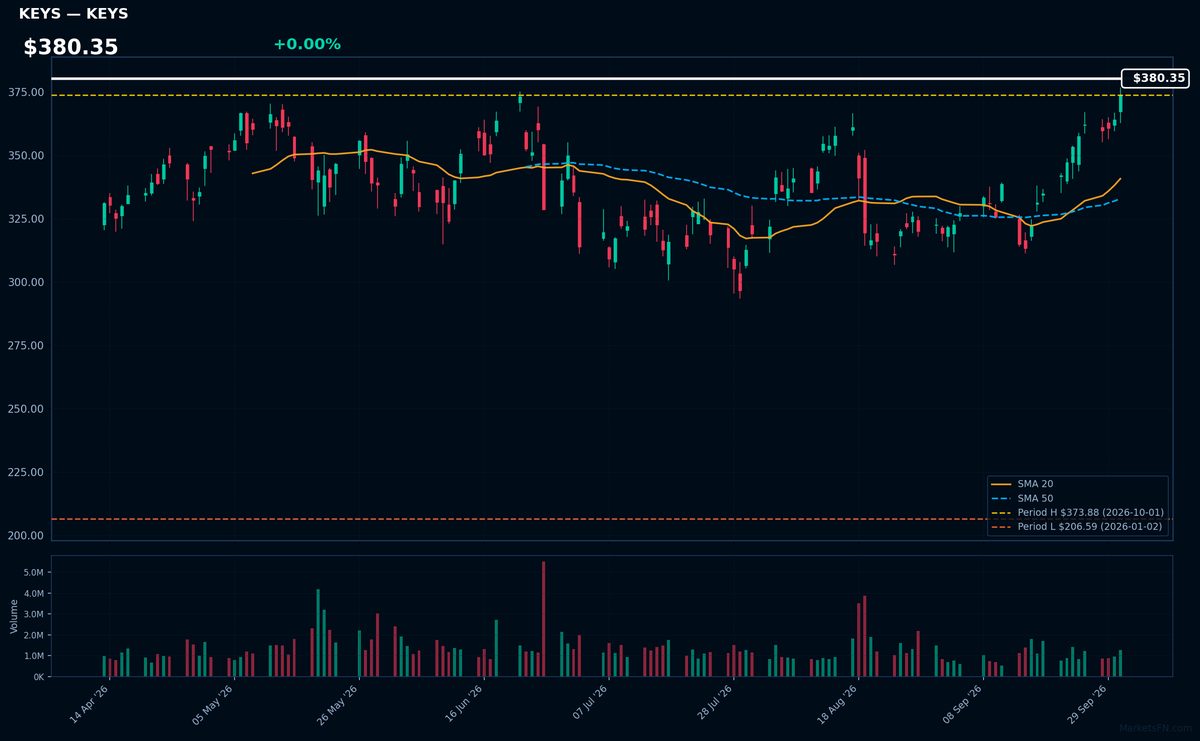Click the large $380.35 header price
The image size is (1200, 741).
tap(71, 47)
